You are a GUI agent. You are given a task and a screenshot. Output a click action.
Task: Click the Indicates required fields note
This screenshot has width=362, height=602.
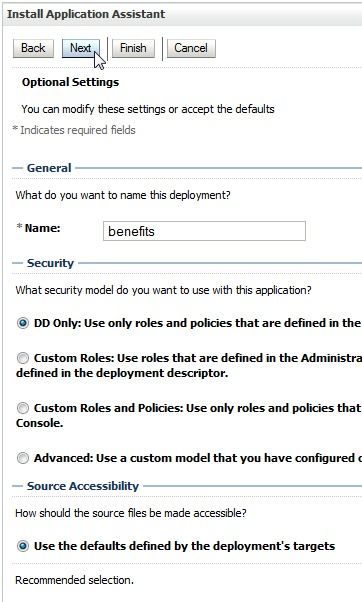pyautogui.click(x=74, y=130)
